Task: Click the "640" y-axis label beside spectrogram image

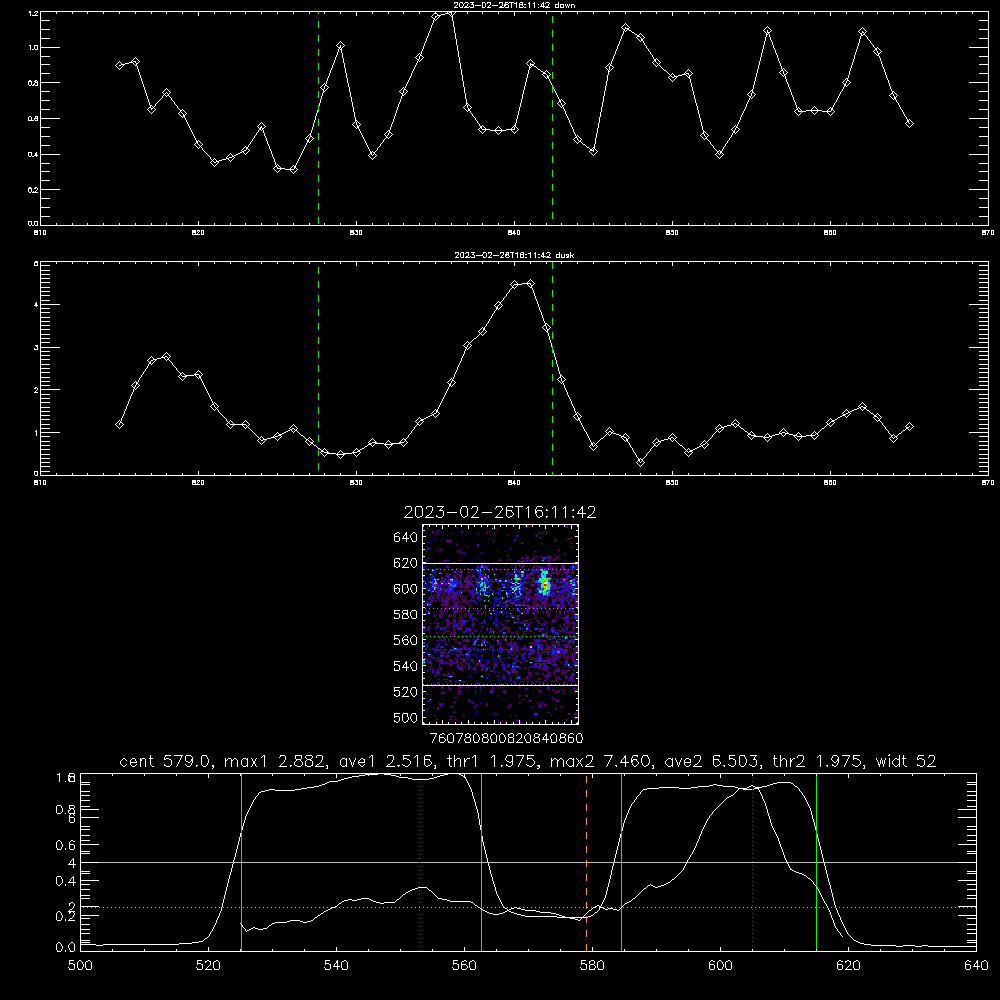Action: 405,538
